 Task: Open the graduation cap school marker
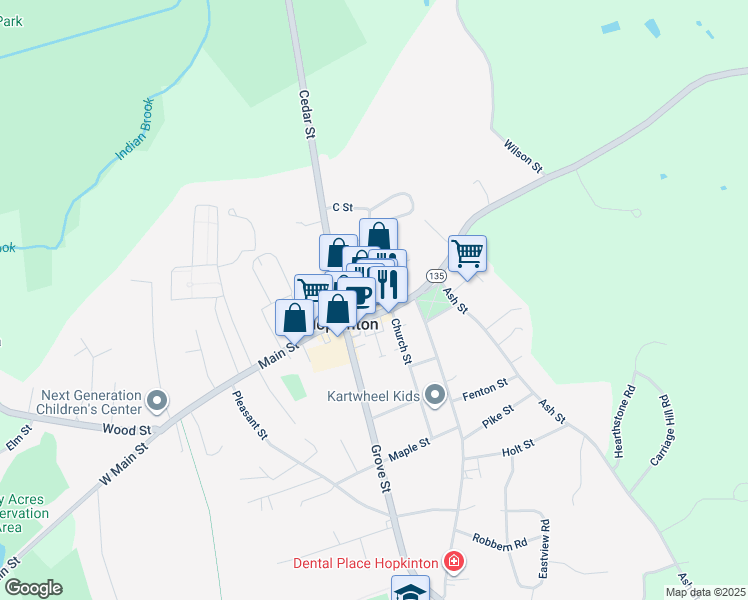(410, 588)
